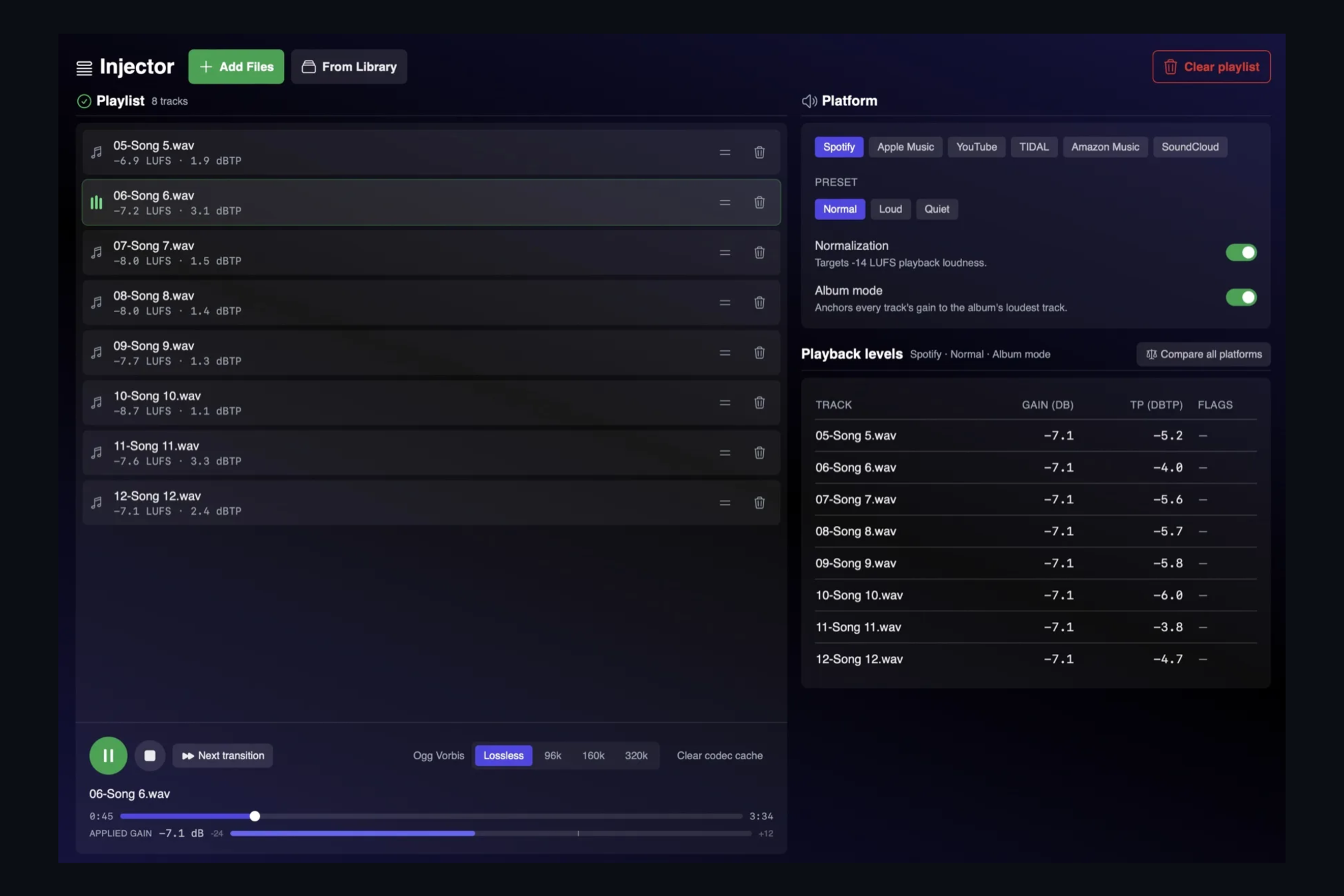Pause playback with the green button

tap(108, 755)
